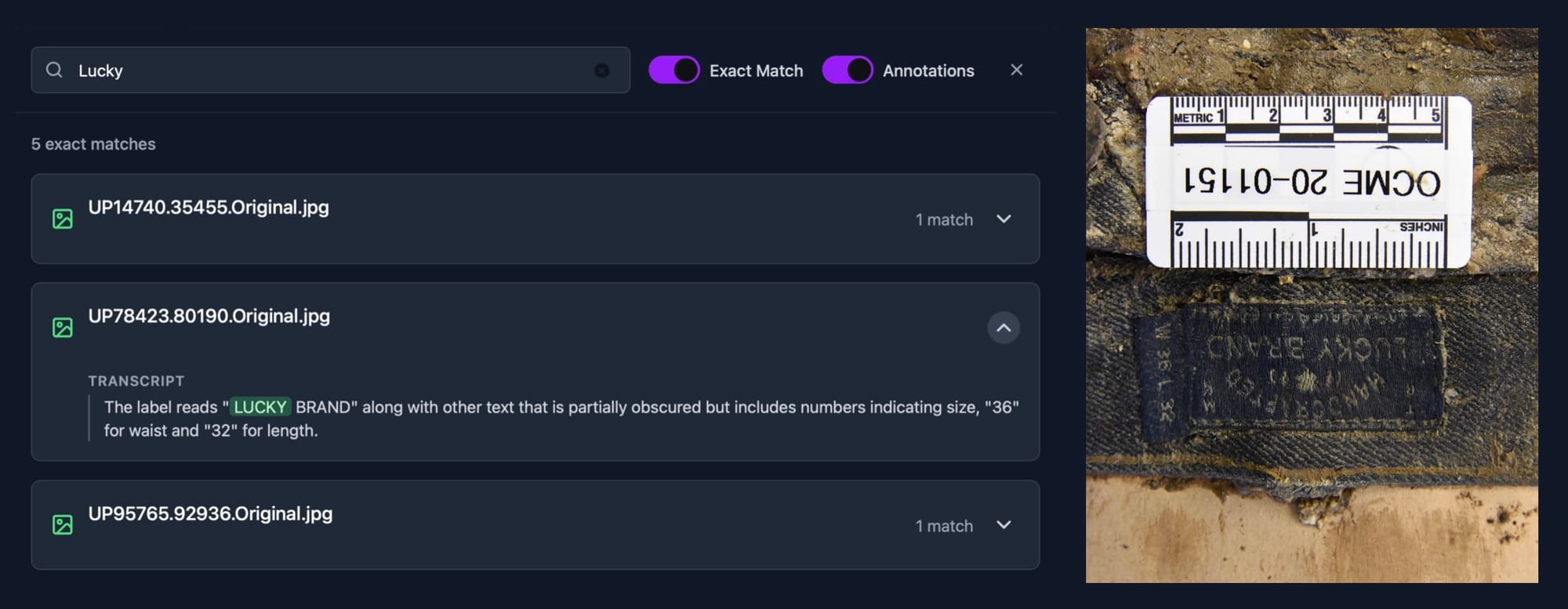Focus the search field containing Lucky
The image size is (1568, 609).
(329, 71)
